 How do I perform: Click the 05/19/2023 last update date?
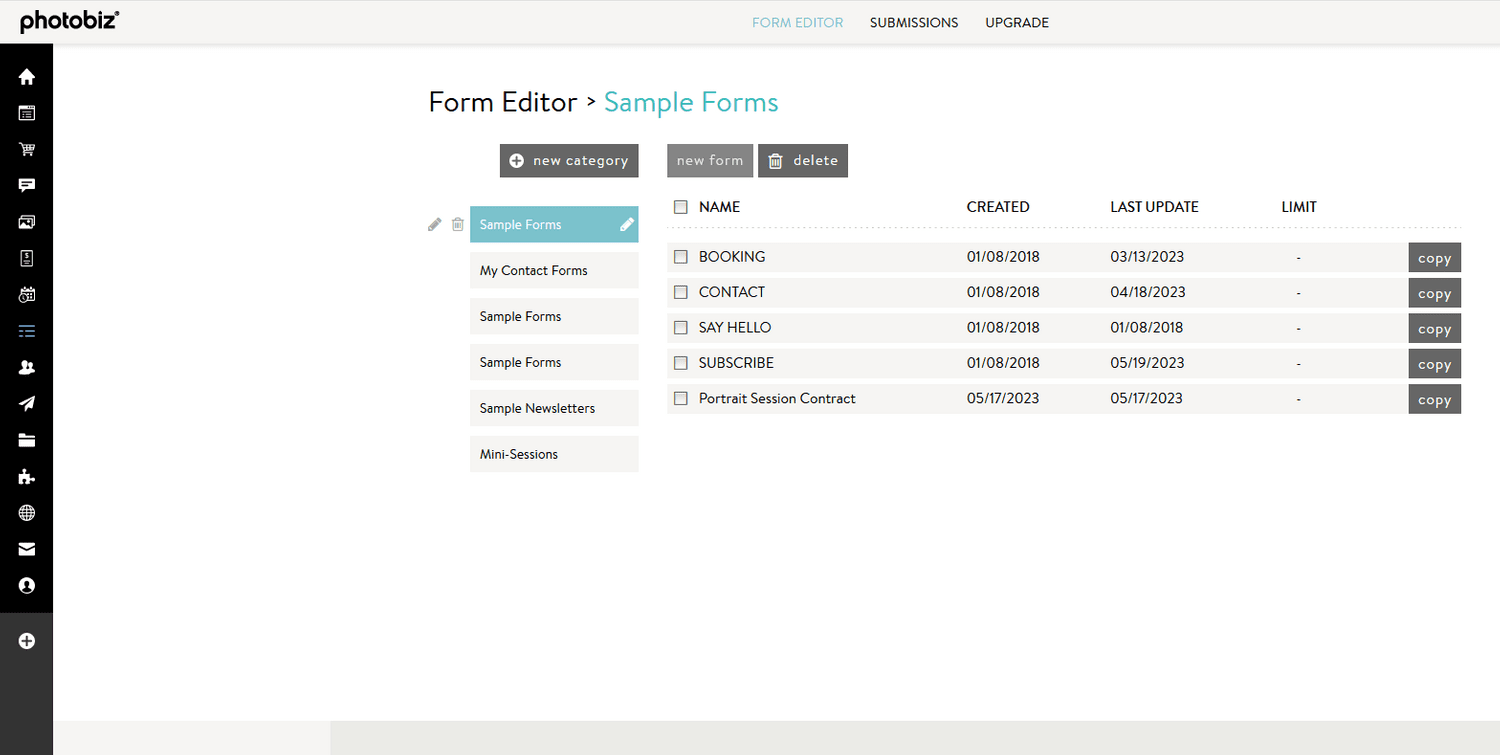1147,363
